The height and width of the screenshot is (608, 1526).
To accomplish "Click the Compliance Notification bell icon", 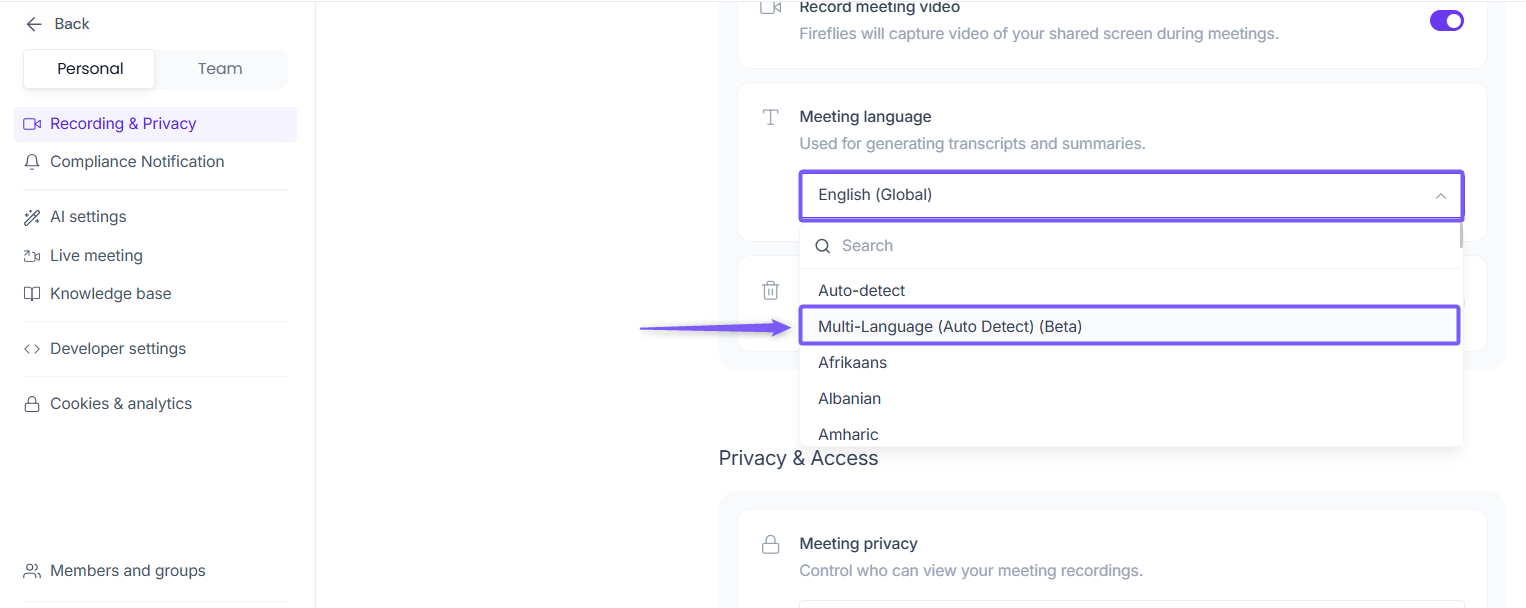I will click(x=32, y=162).
